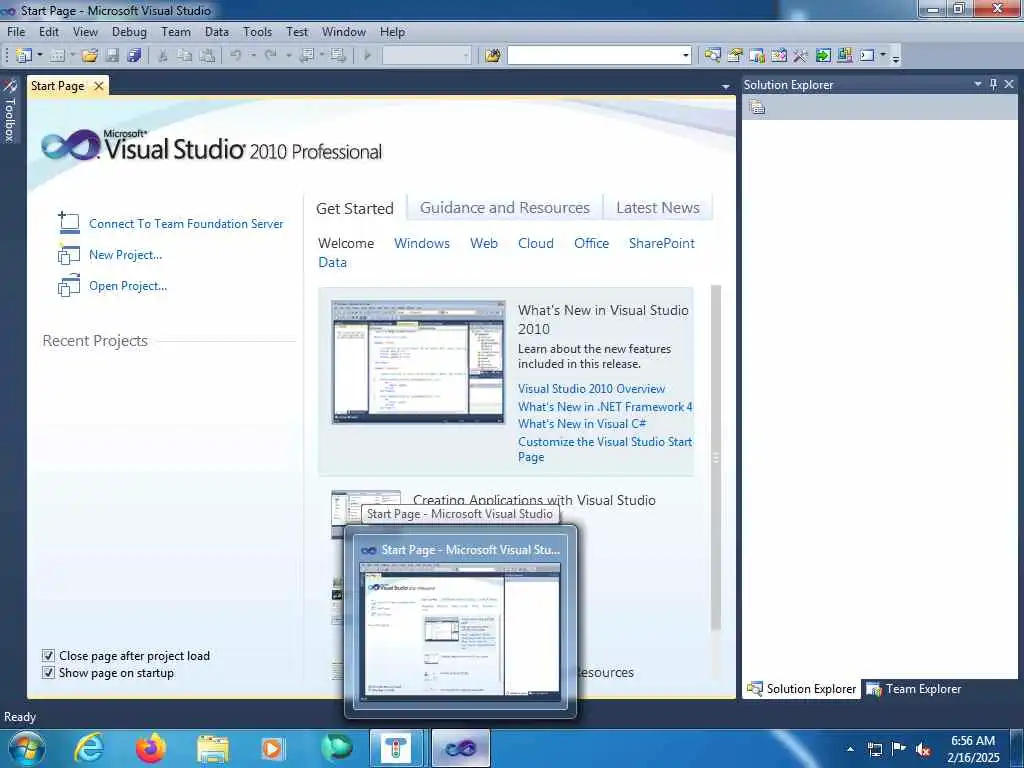Image resolution: width=1024 pixels, height=768 pixels.
Task: Pin the Solution Explorer auto-hide icon
Action: 993,84
